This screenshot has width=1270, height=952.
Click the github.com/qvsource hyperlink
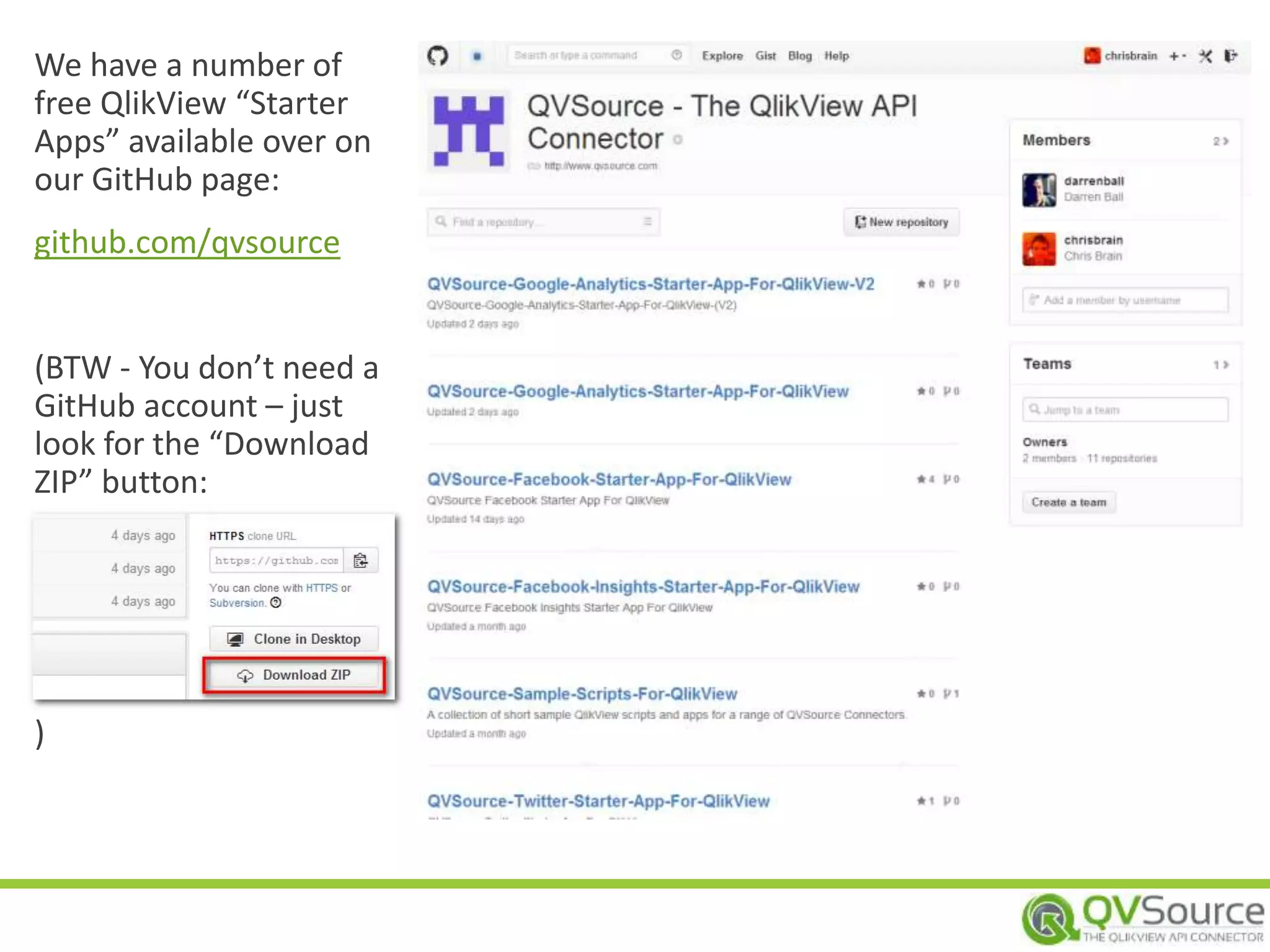click(x=187, y=242)
